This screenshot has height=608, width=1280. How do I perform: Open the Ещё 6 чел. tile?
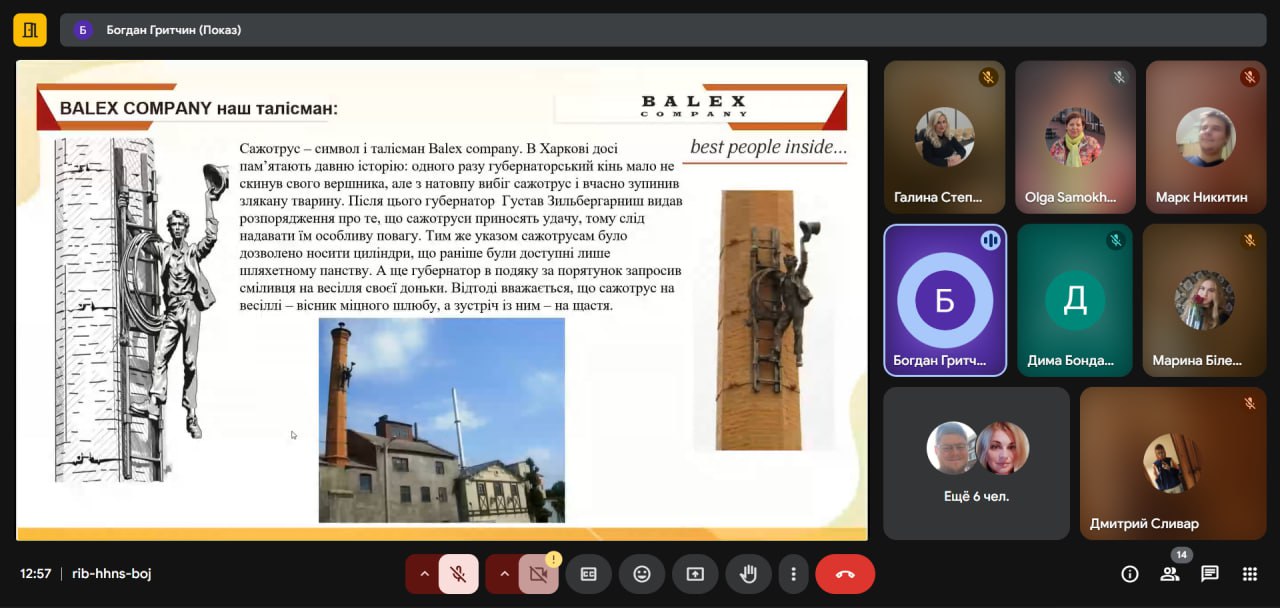pyautogui.click(x=976, y=463)
